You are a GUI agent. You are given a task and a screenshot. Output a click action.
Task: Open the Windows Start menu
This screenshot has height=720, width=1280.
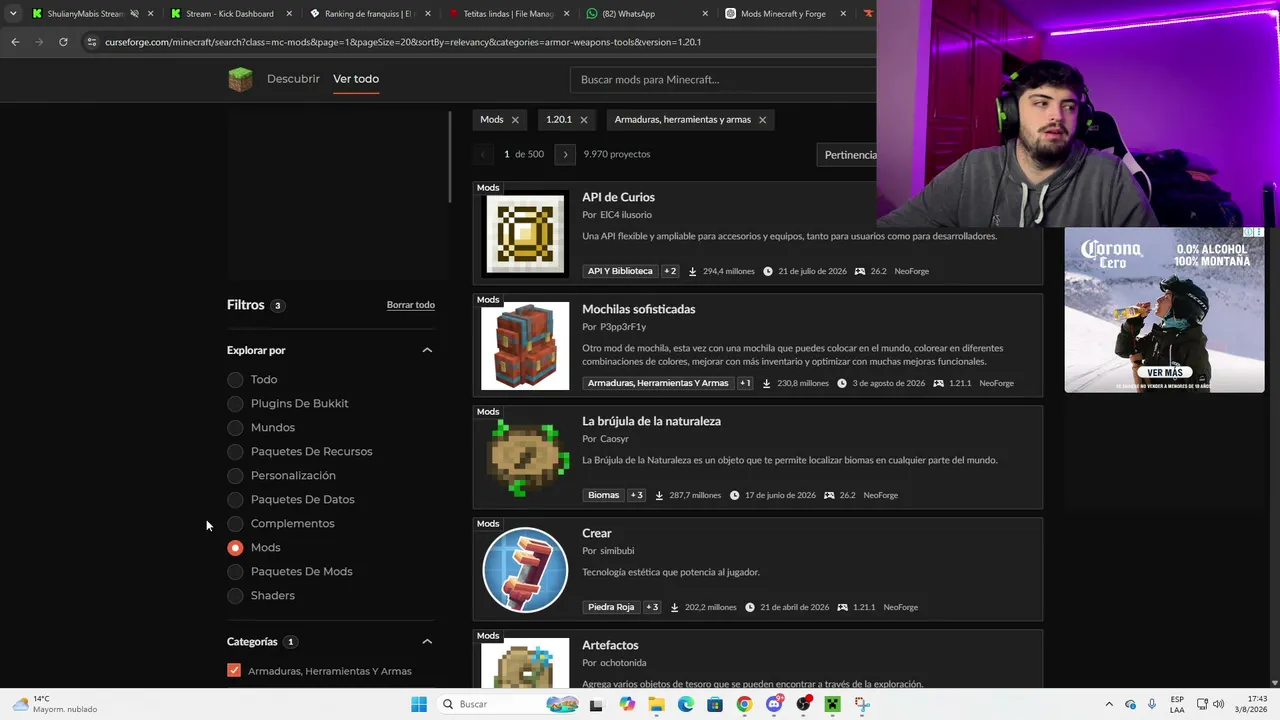pos(419,704)
